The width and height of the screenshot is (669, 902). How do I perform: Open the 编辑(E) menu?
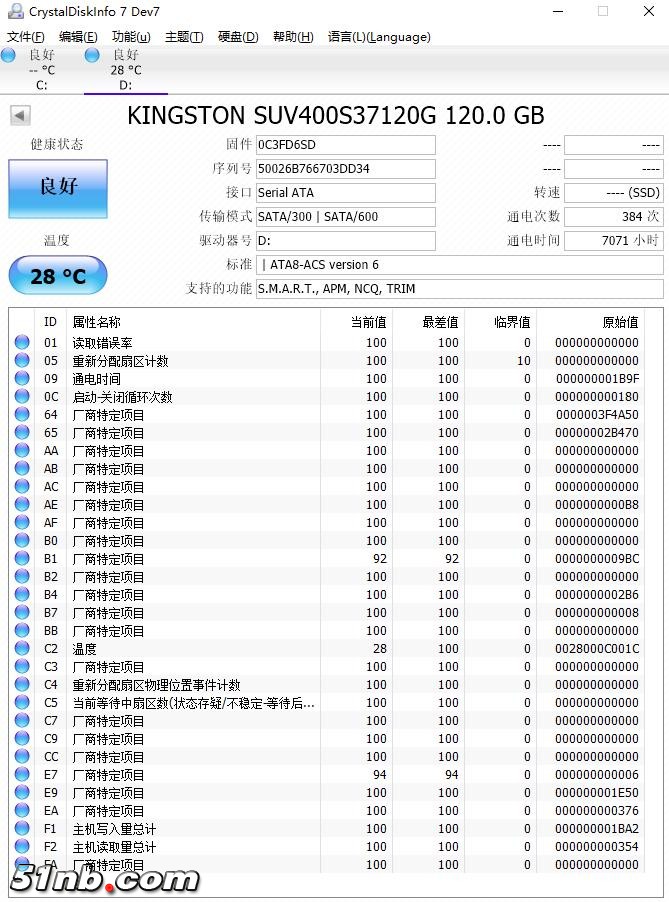click(78, 37)
